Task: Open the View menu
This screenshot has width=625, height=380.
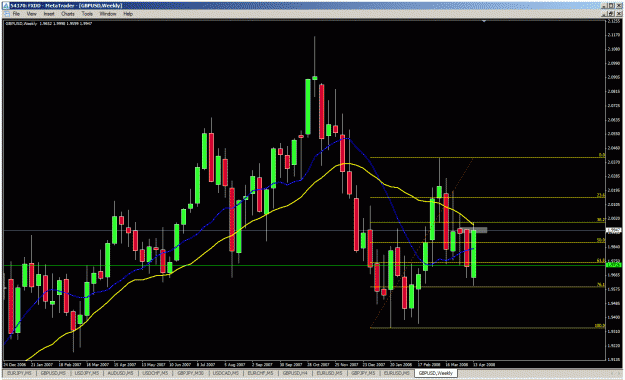Action: [x=31, y=14]
